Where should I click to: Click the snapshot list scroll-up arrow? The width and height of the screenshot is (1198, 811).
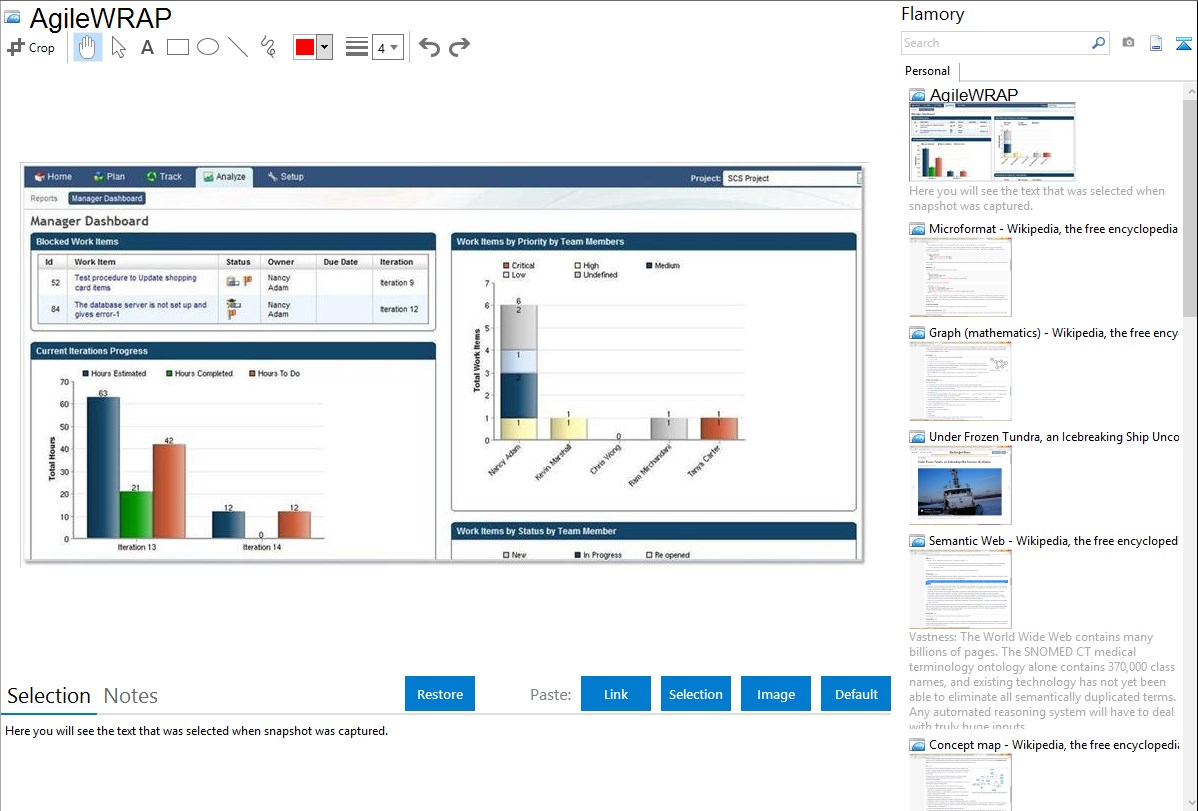1190,91
